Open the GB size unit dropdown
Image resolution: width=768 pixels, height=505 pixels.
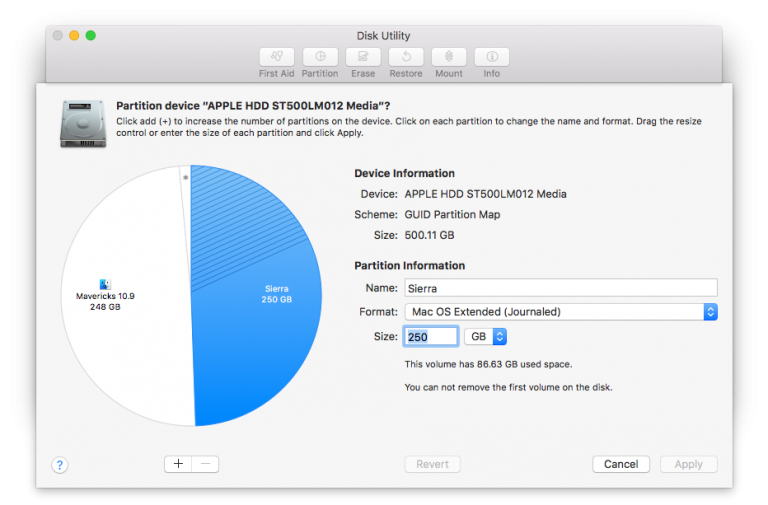(x=485, y=337)
